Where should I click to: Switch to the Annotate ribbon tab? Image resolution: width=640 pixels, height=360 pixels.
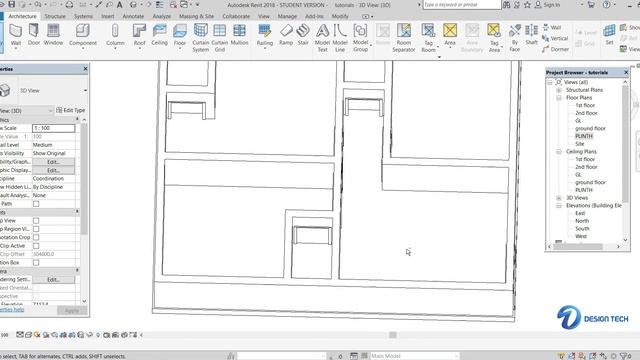tap(133, 16)
